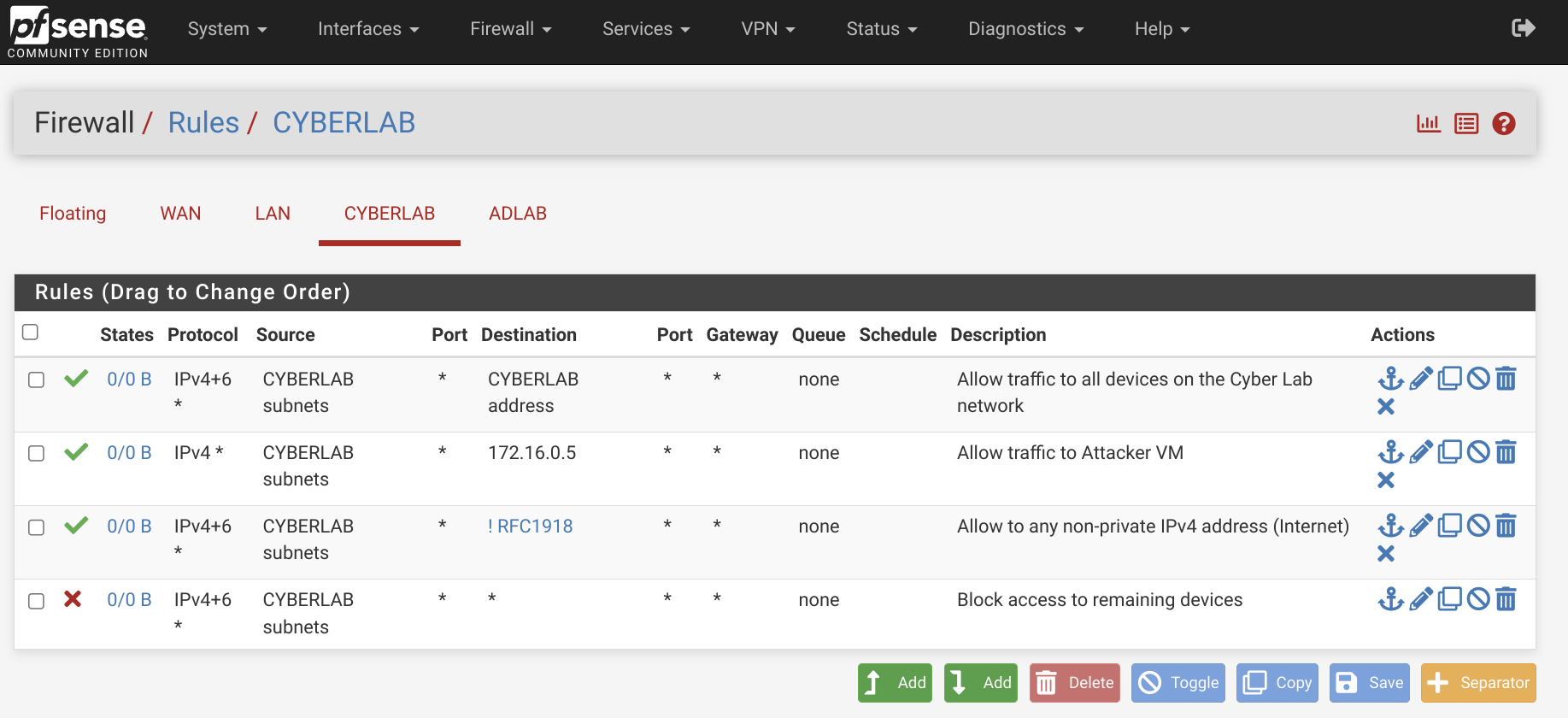Open the Status dropdown menu
The width and height of the screenshot is (1568, 718).
pos(882,29)
